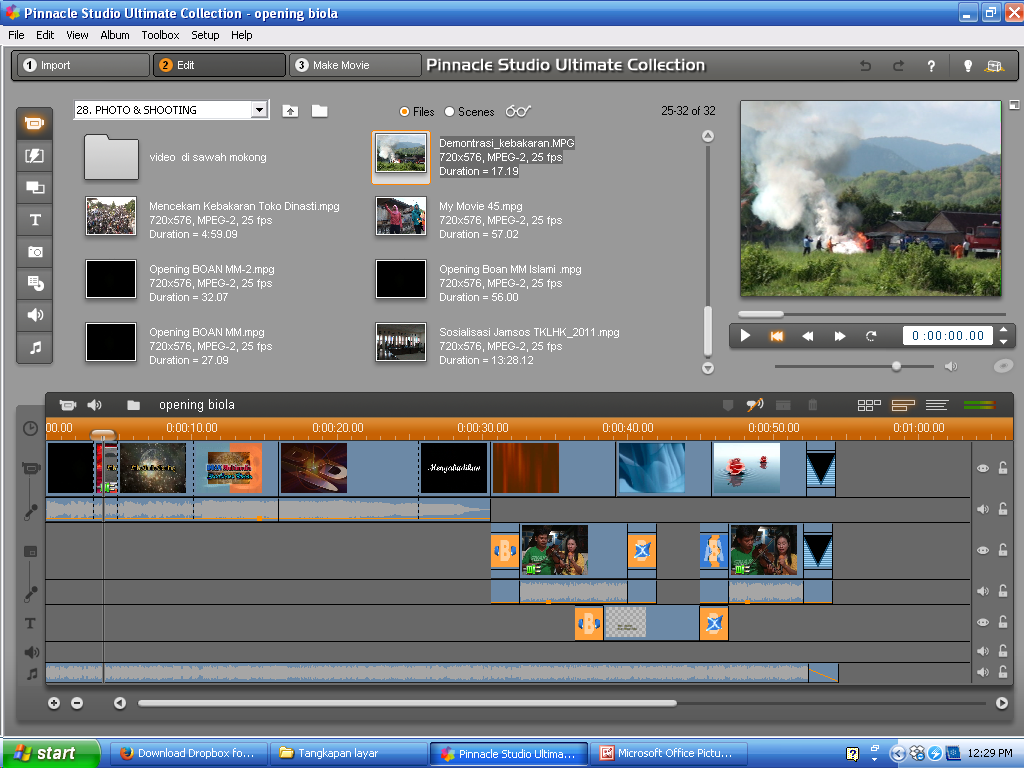The width and height of the screenshot is (1024, 768).
Task: Switch to Storyboard view
Action: (x=869, y=406)
